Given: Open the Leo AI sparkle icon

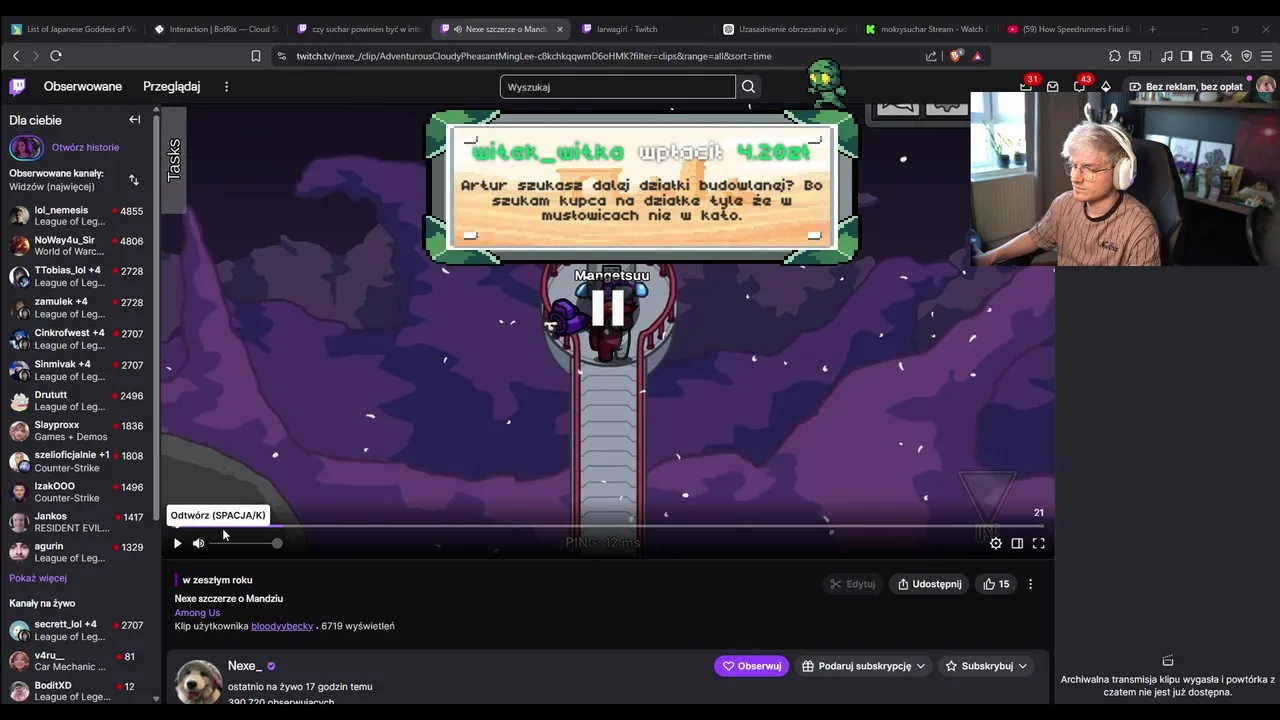Looking at the screenshot, I should (x=1226, y=56).
